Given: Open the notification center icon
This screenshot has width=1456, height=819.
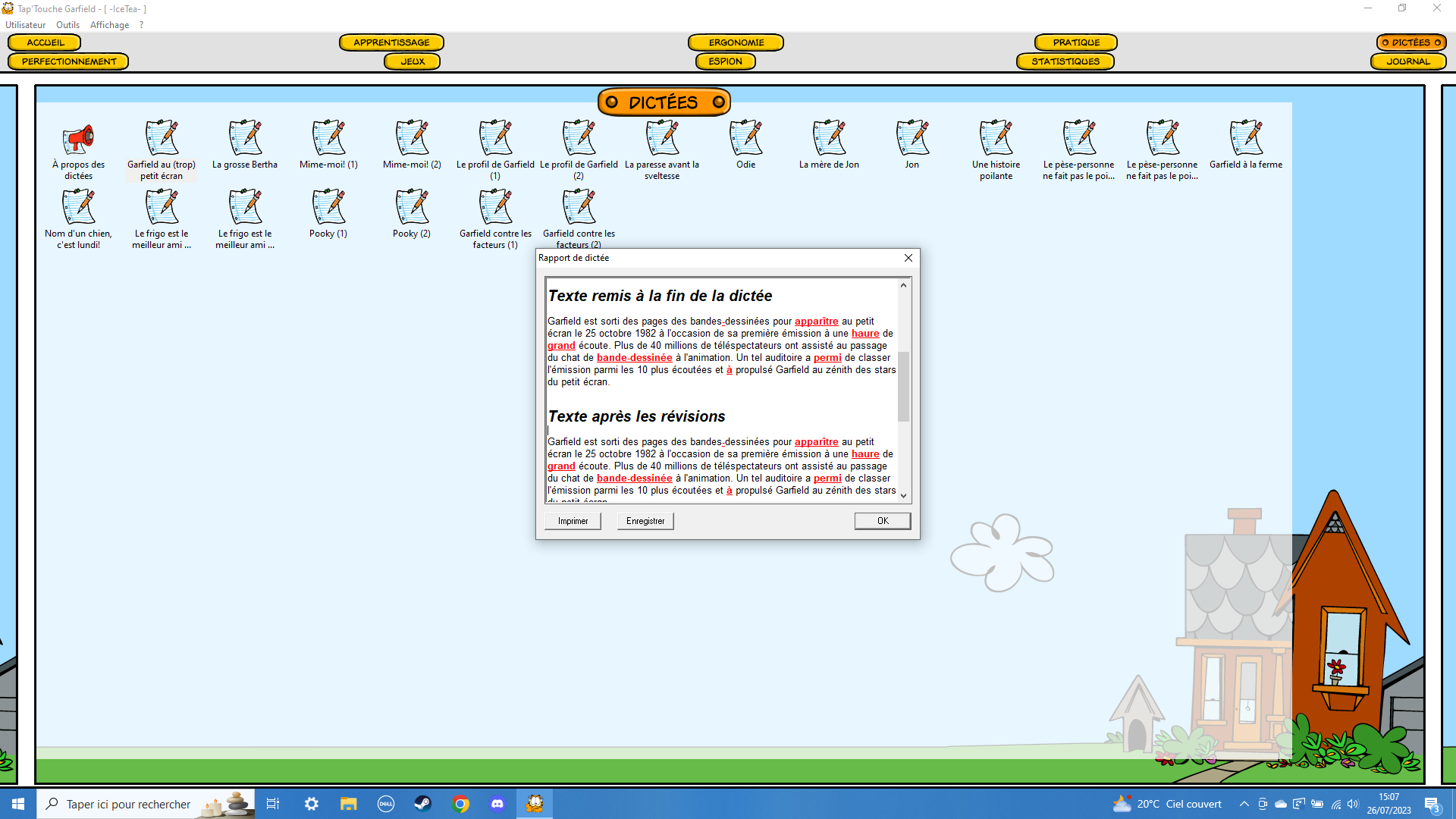Looking at the screenshot, I should tap(1432, 805).
